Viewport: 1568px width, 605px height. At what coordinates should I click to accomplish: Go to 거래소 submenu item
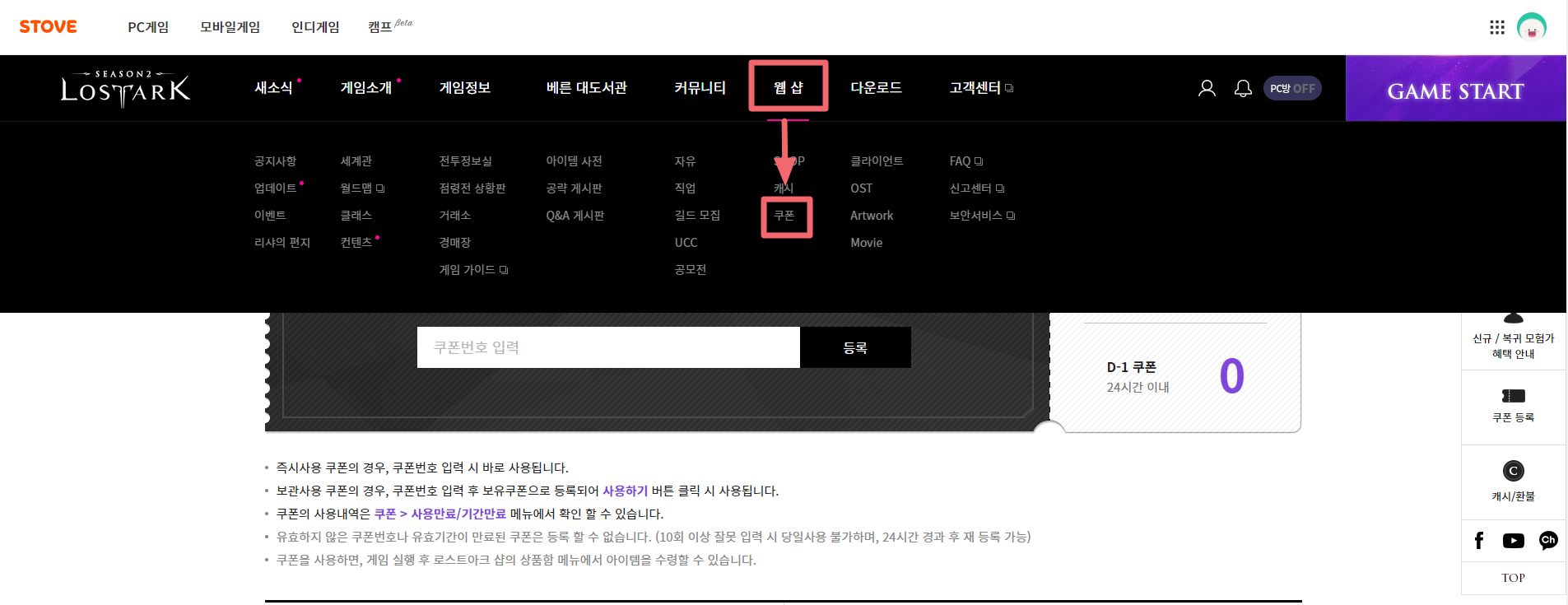coord(455,216)
